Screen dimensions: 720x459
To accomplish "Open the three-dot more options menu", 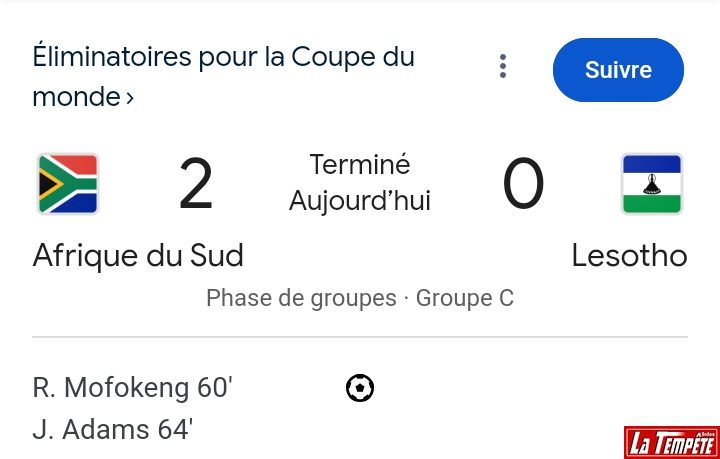I will click(503, 68).
